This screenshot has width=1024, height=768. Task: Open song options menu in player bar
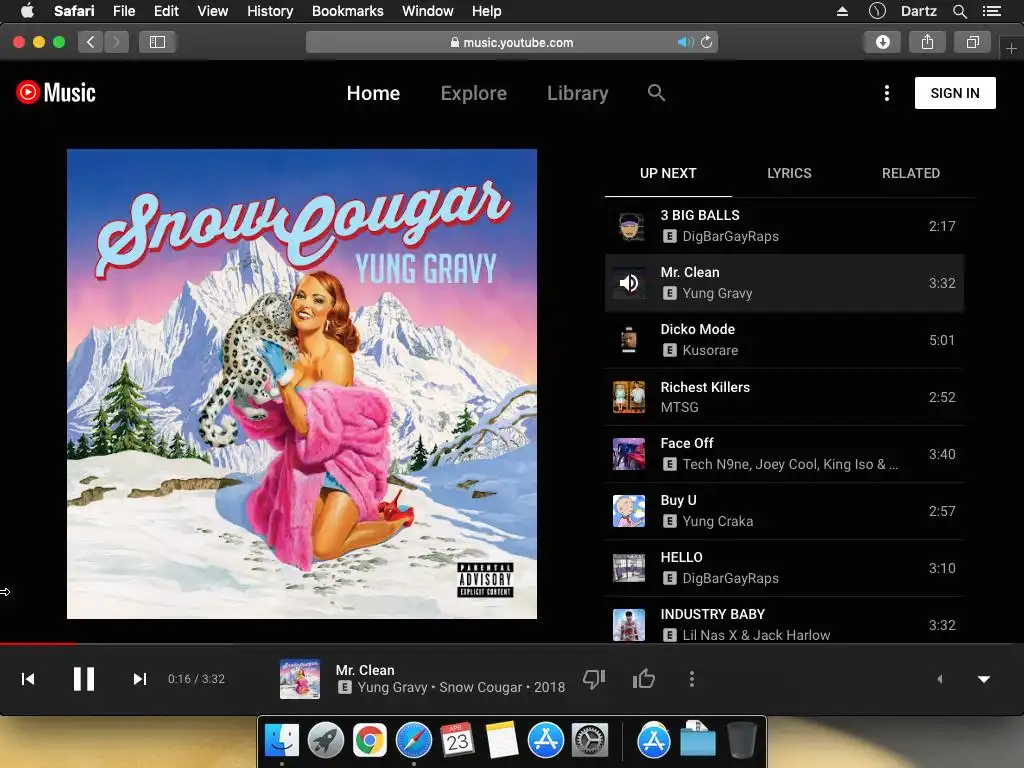[x=692, y=679]
